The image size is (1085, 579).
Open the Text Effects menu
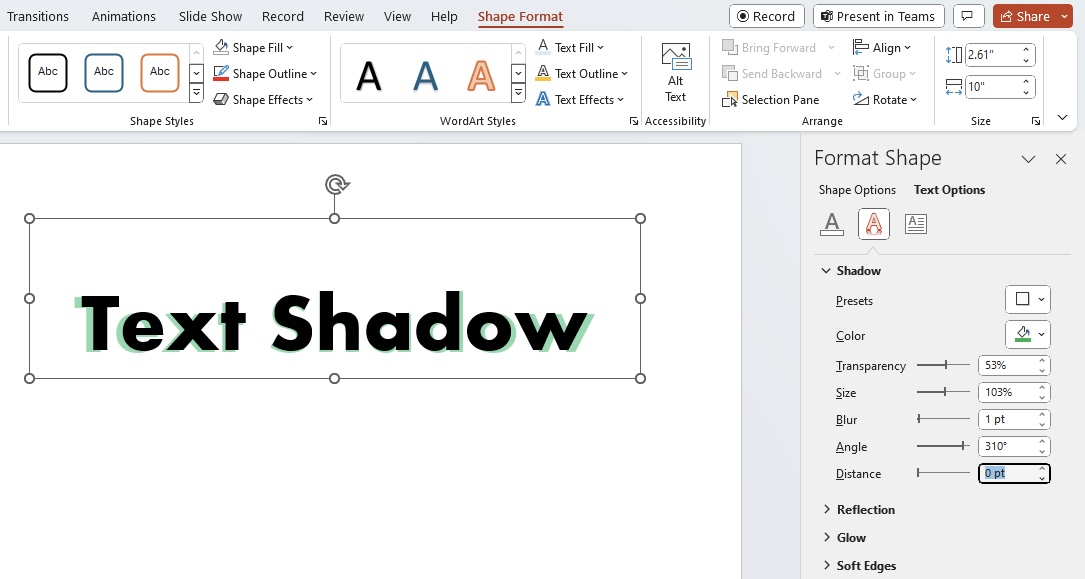click(x=580, y=100)
